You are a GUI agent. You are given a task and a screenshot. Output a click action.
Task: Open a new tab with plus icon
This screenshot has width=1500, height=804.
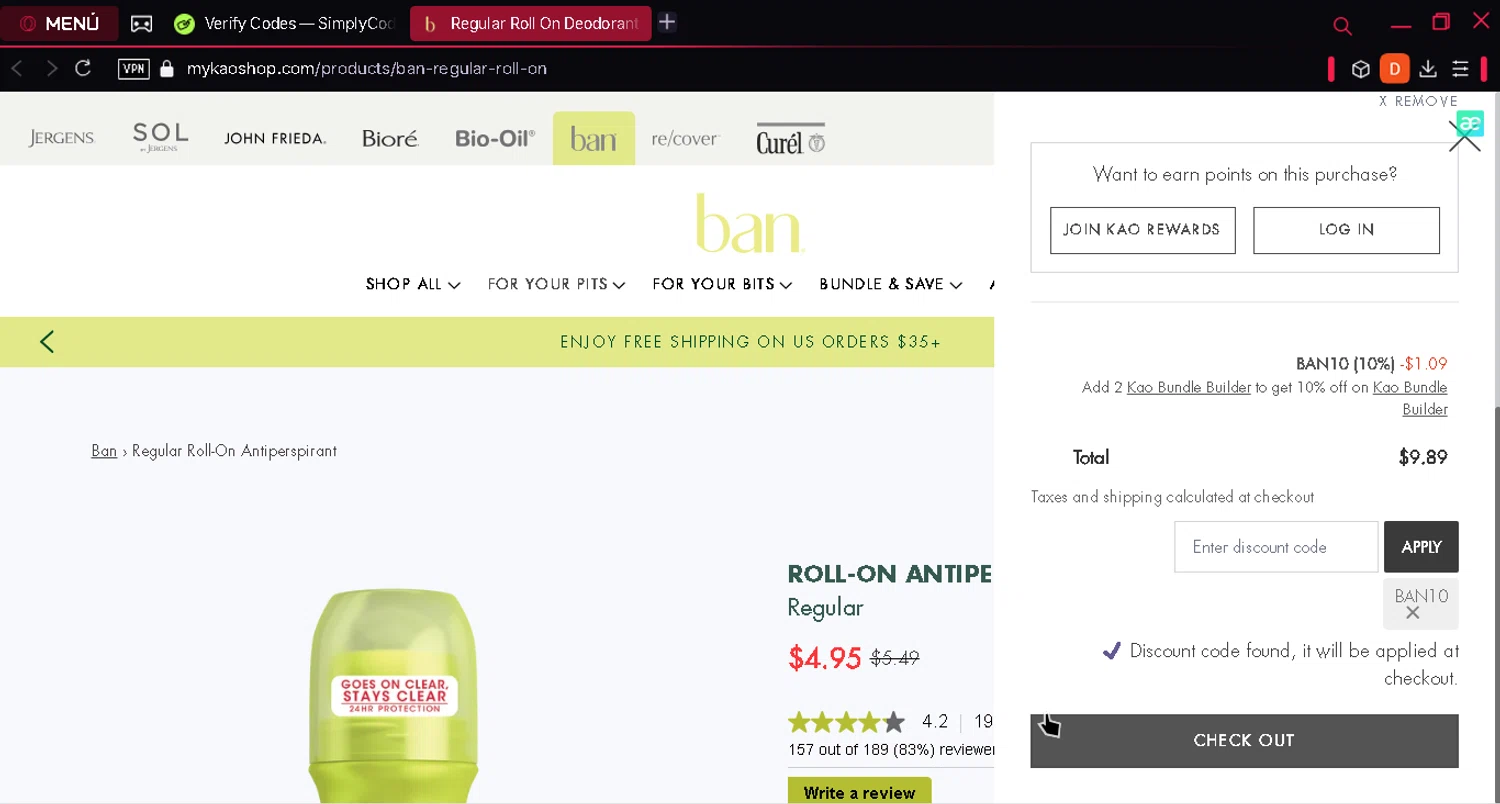tap(667, 22)
